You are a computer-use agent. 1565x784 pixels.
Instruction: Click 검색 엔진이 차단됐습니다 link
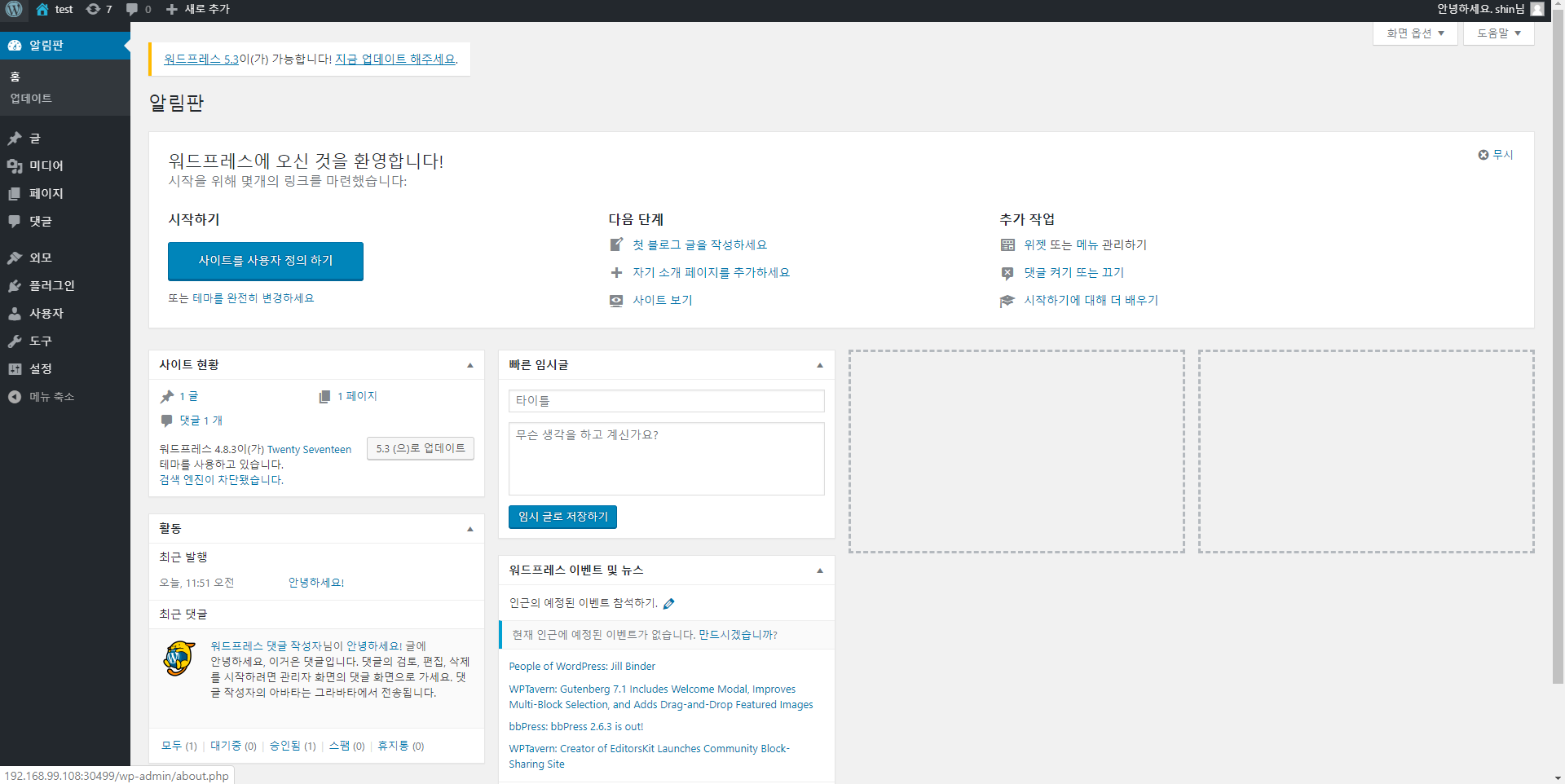pos(222,480)
